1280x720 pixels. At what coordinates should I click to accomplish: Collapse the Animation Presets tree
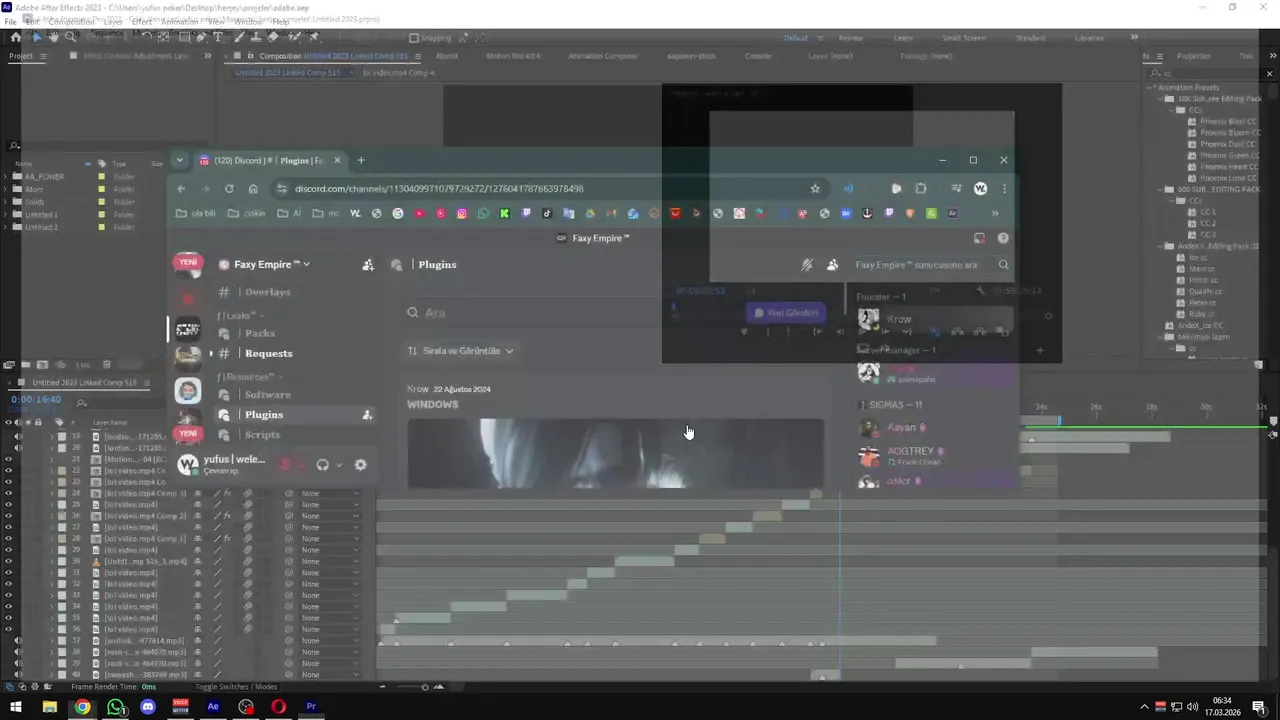pos(1150,87)
